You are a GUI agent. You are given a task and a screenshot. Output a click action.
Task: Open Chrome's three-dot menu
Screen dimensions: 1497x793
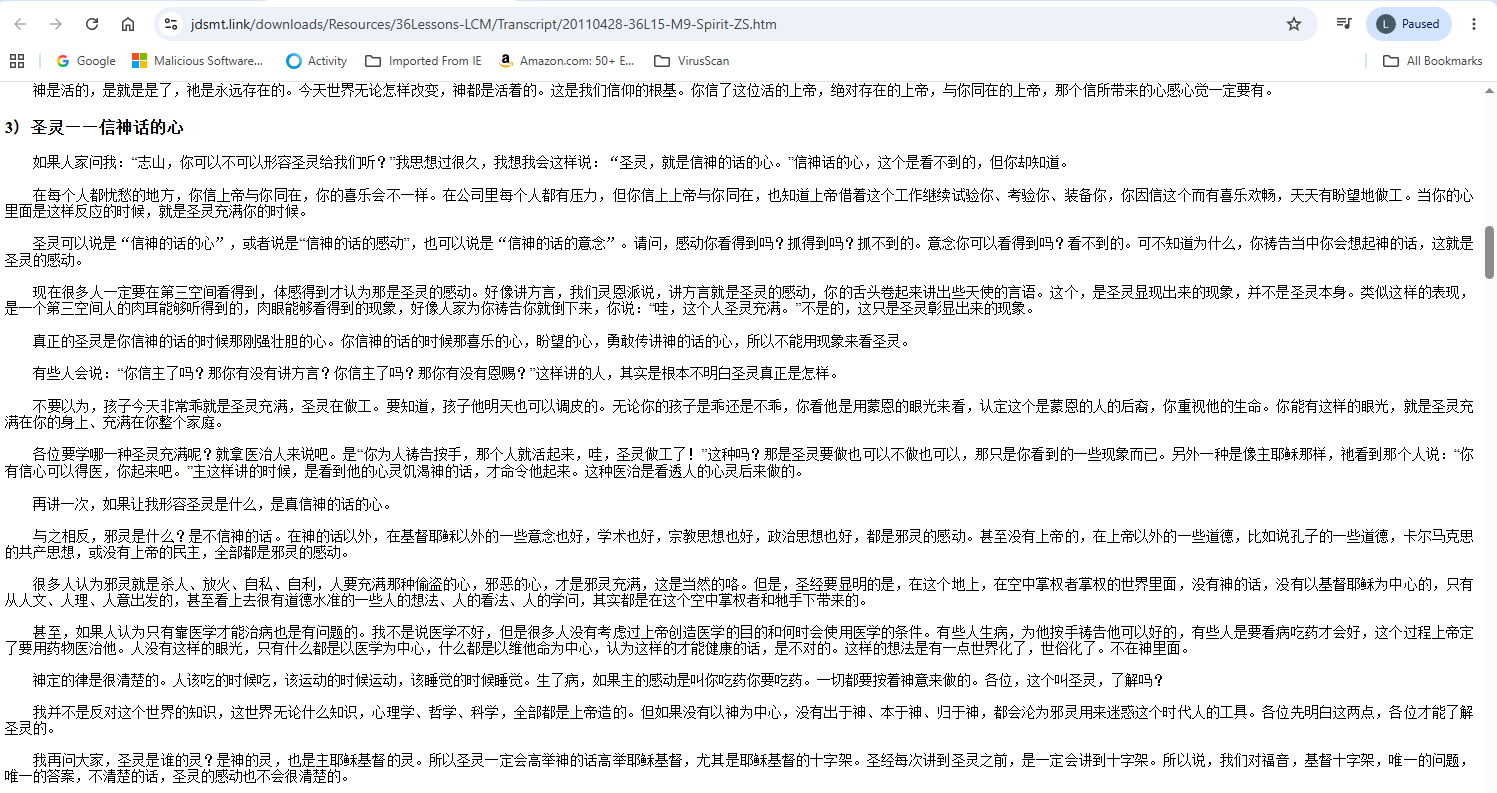(x=1474, y=24)
